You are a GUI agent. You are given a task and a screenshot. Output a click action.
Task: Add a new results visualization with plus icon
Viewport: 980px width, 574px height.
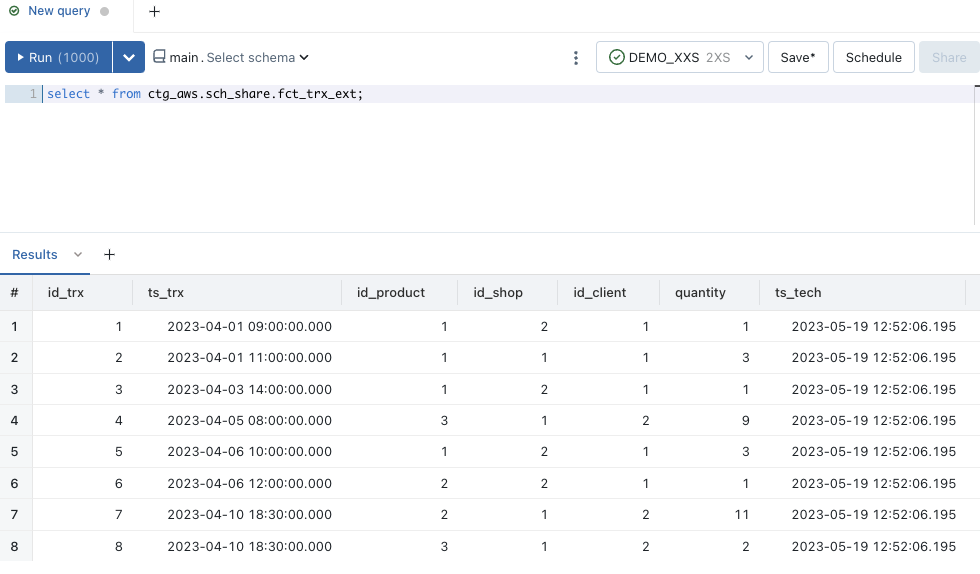(110, 255)
